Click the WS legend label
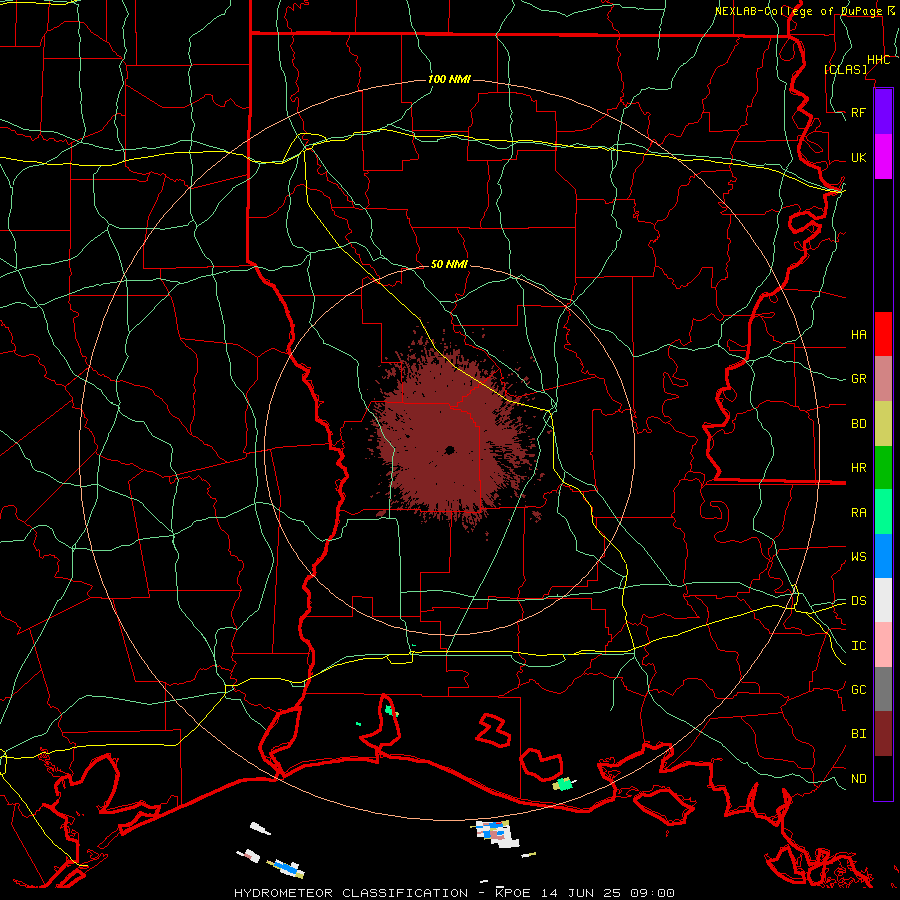 pyautogui.click(x=858, y=556)
